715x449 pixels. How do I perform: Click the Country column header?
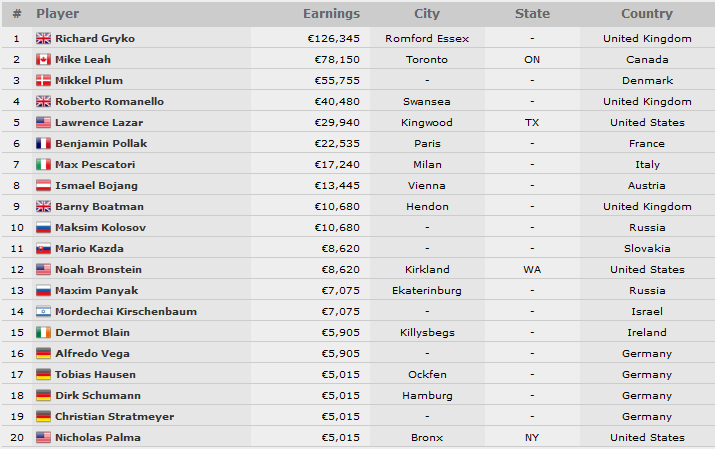coord(647,14)
